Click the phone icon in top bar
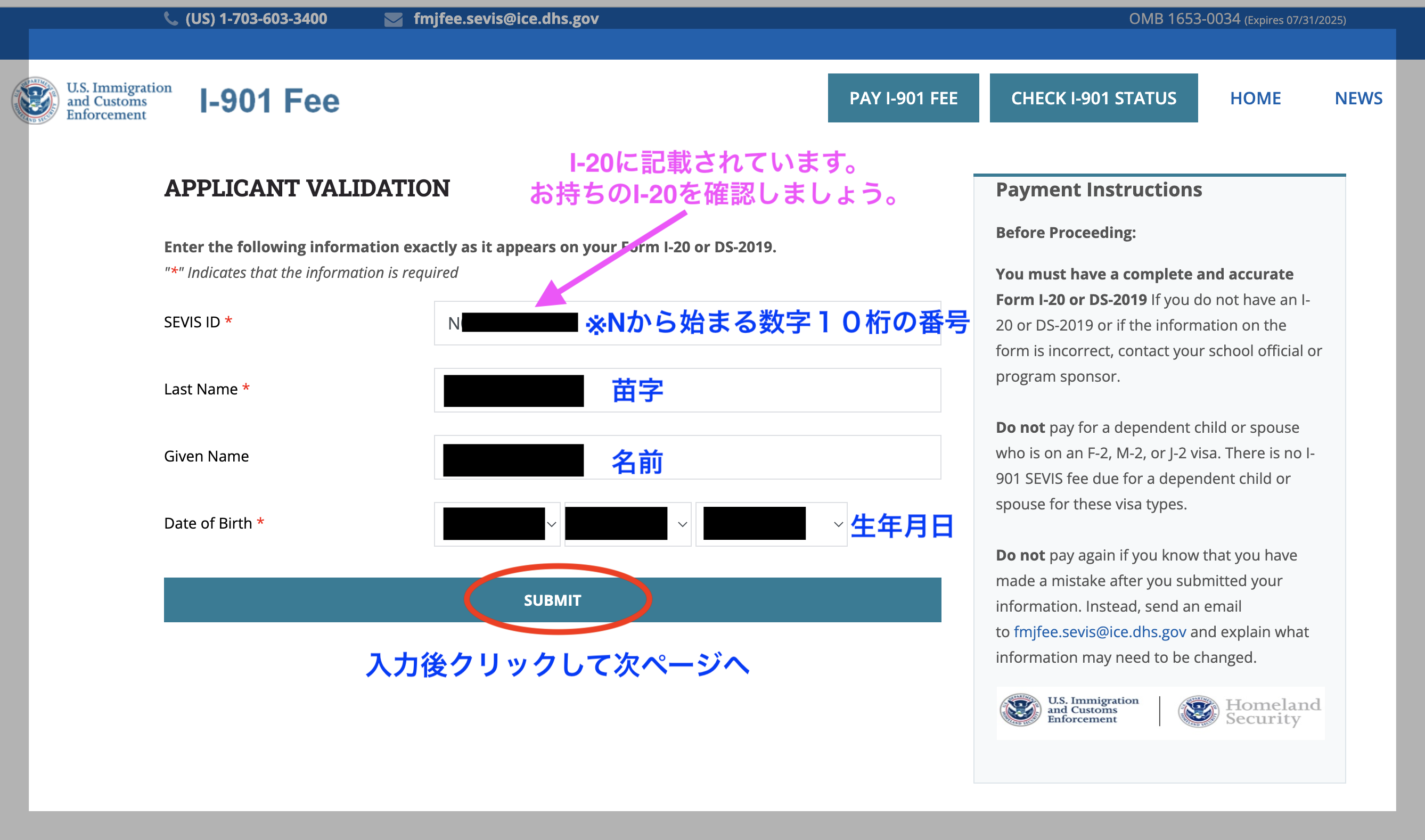Screen dimensions: 1425x840 click(170, 19)
